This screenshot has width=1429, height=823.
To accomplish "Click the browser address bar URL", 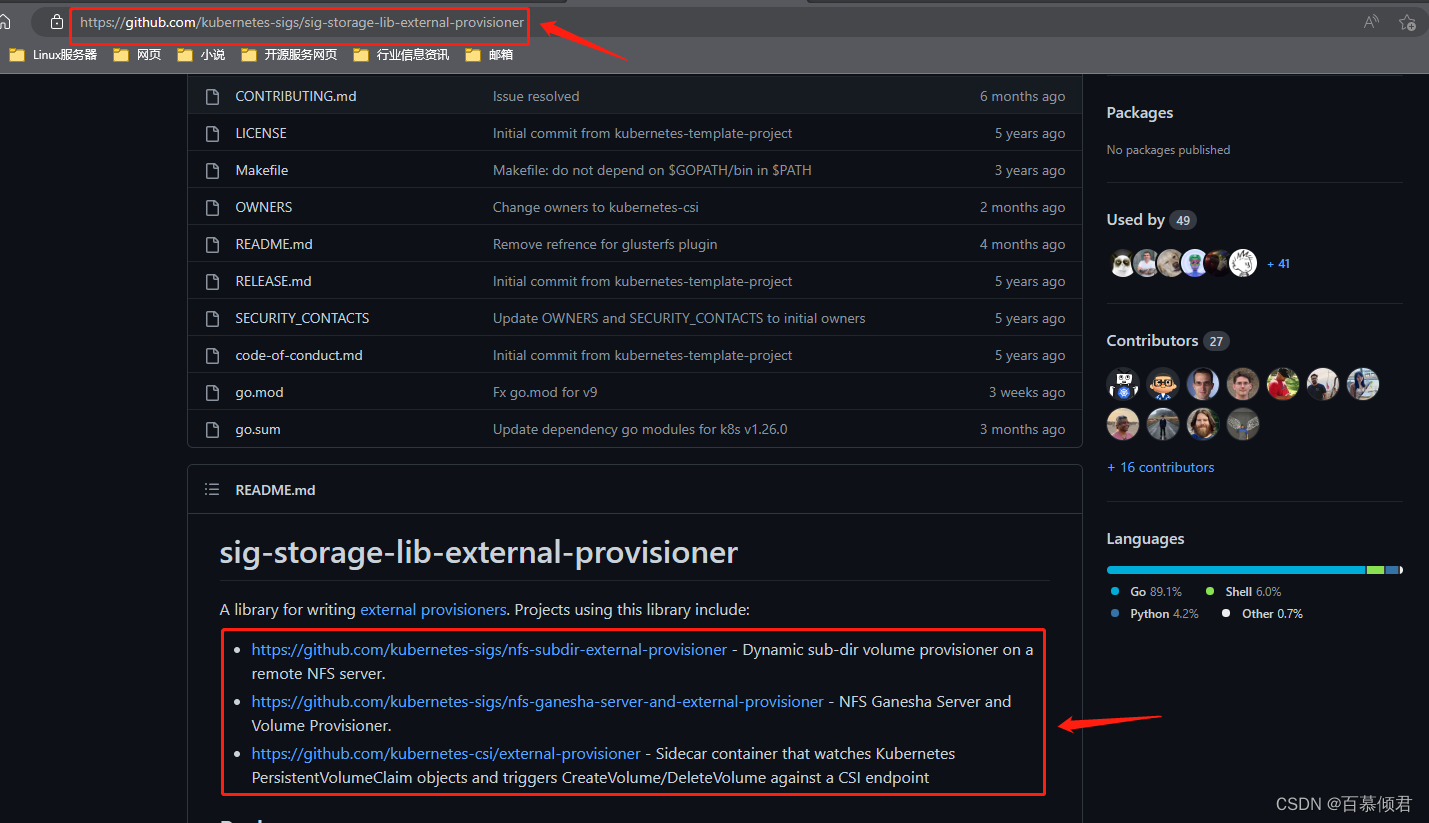I will 302,22.
